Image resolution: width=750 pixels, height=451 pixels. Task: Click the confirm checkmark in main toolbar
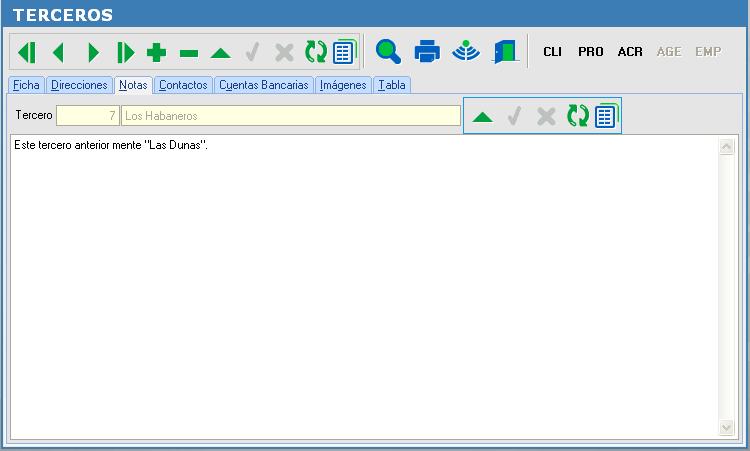click(x=252, y=52)
